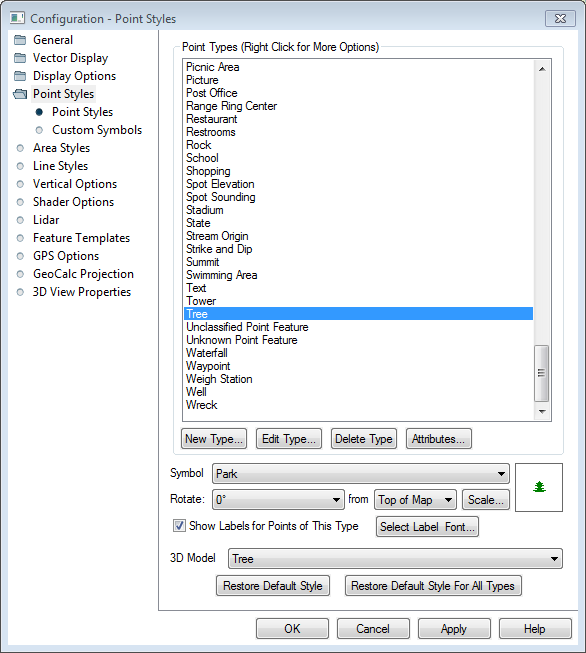Open the General folder icon
This screenshot has height=653, width=586.
pos(20,40)
